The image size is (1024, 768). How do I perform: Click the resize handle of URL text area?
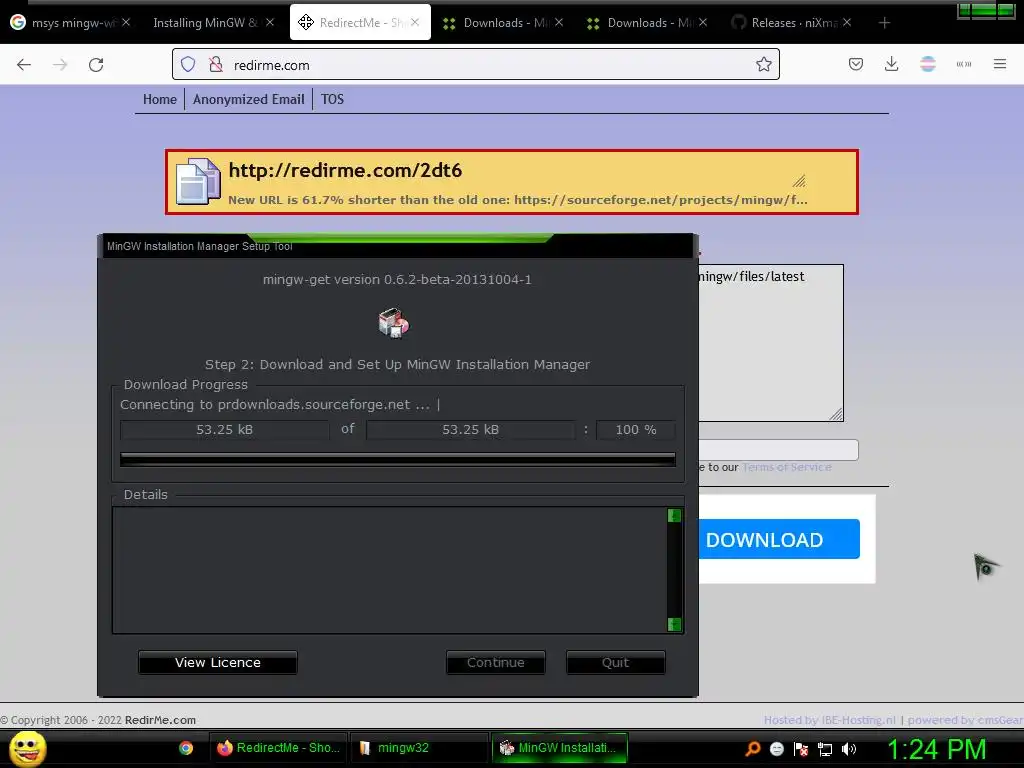[836, 414]
